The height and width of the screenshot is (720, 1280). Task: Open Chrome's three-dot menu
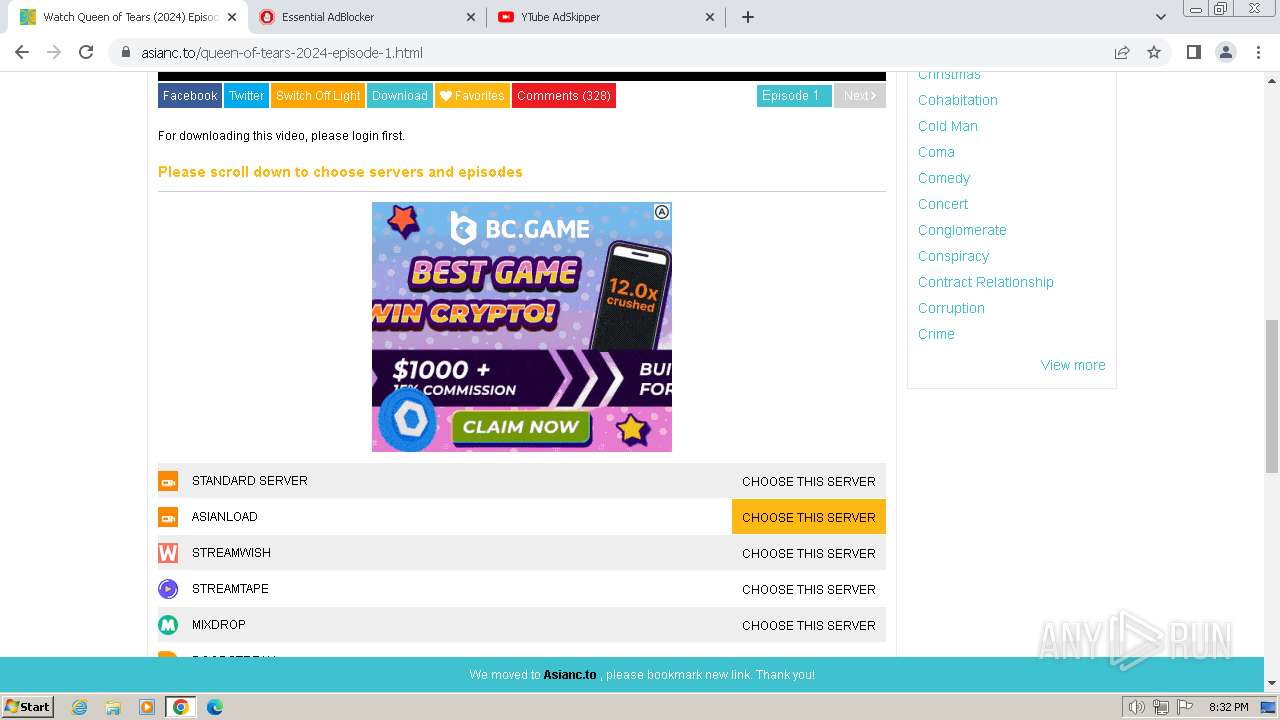pos(1257,52)
